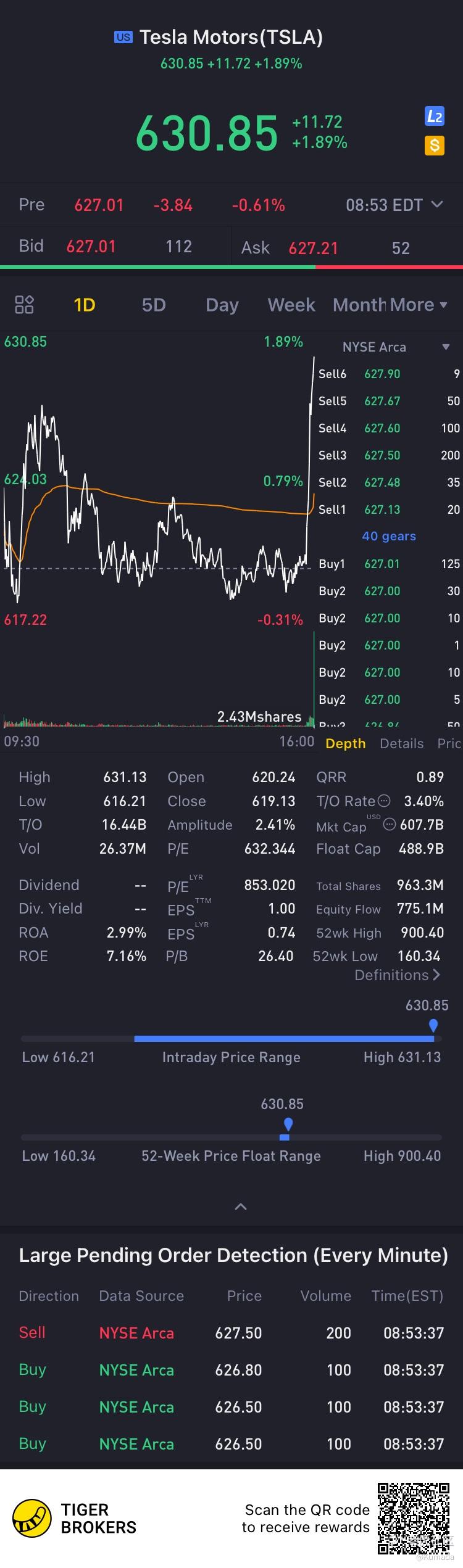Tap the bid/ask ratio bar
Image resolution: width=463 pixels, height=1568 pixels.
tap(231, 267)
